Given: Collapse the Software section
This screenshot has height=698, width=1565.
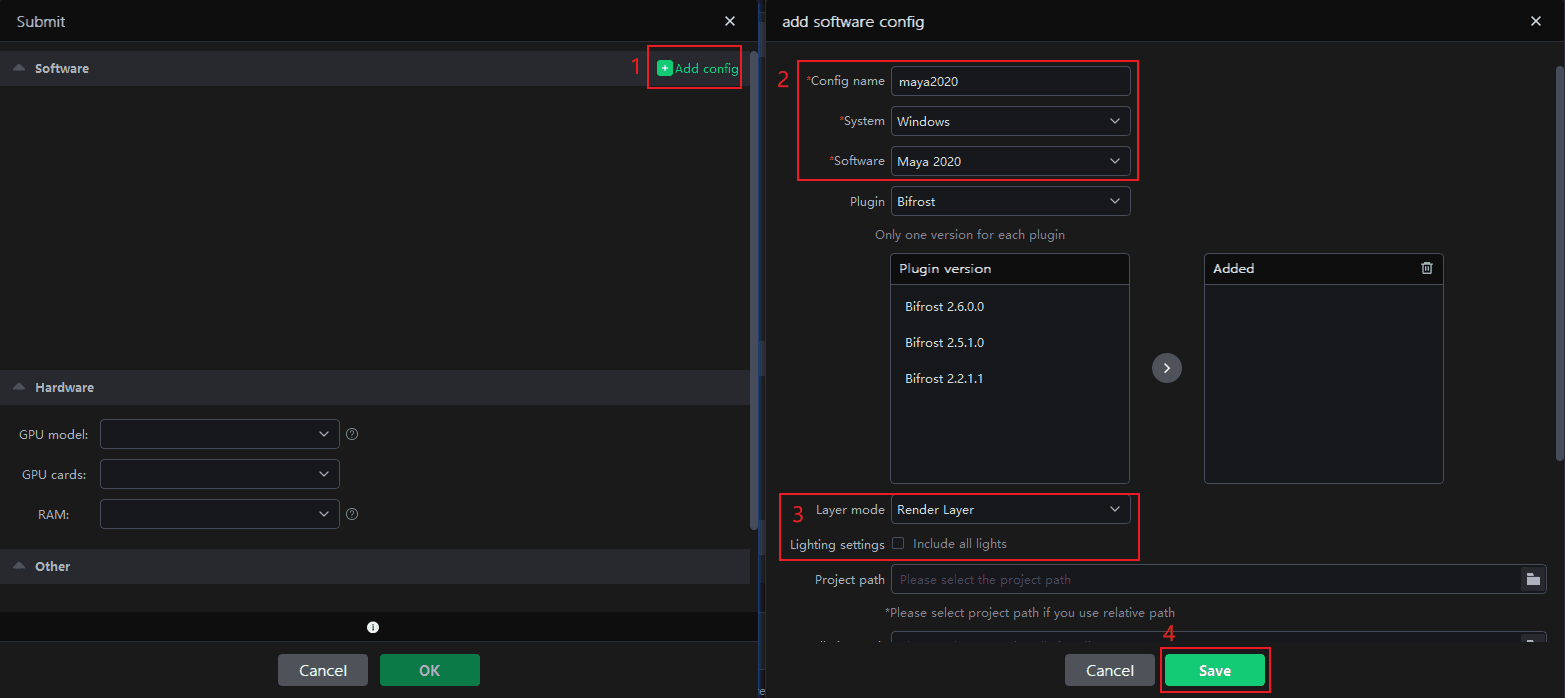Looking at the screenshot, I should click(19, 68).
